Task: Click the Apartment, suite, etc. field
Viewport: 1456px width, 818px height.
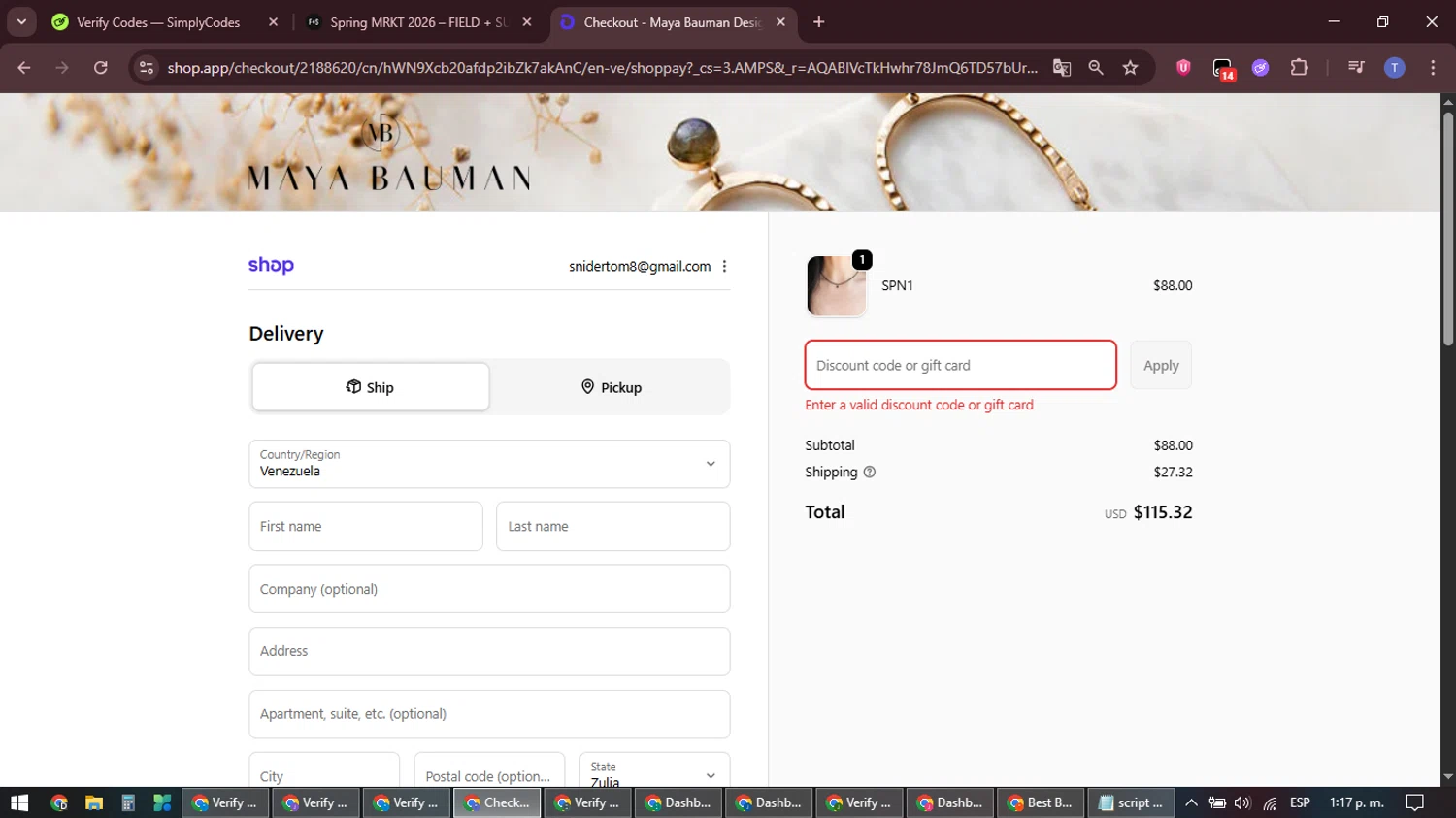Action: (x=489, y=714)
